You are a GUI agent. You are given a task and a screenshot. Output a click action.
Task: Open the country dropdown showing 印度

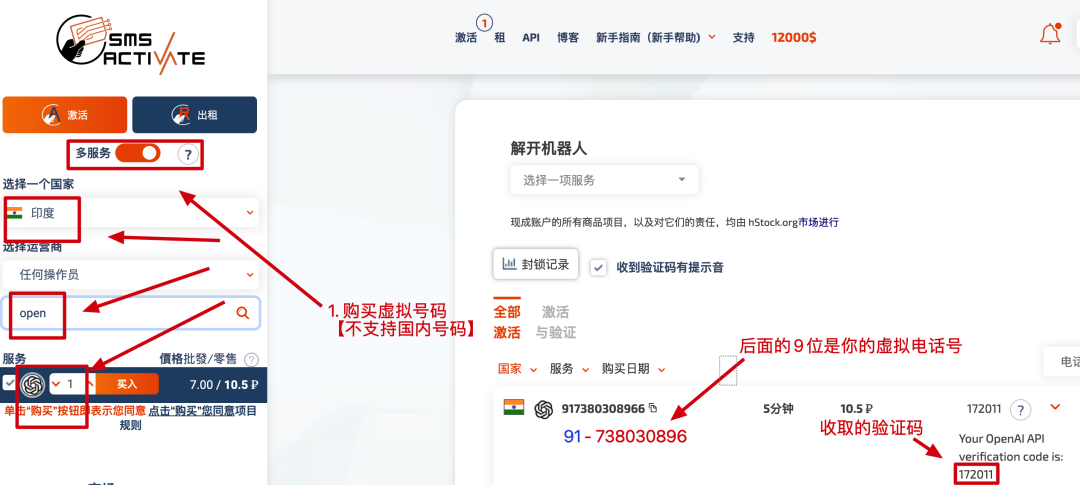130,212
